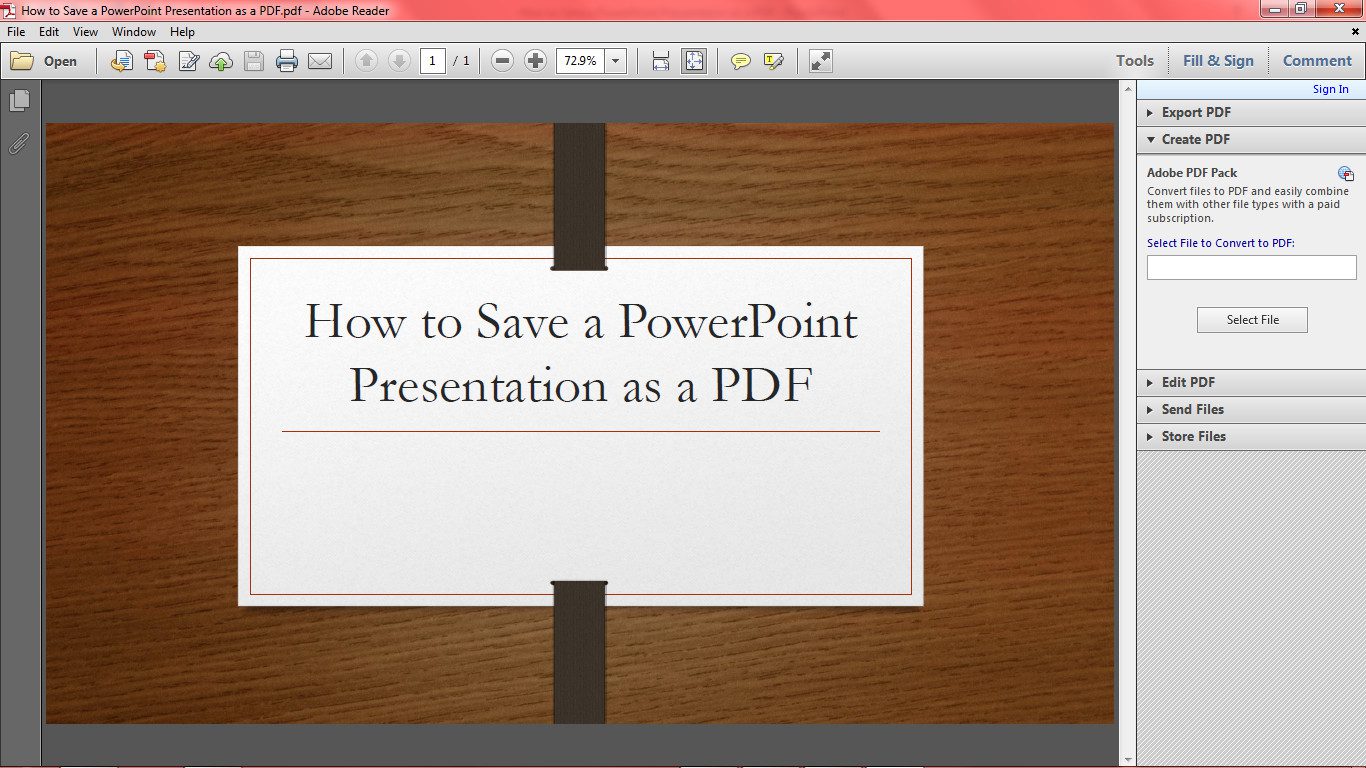Open the View menu
1366x768 pixels.
tap(85, 32)
